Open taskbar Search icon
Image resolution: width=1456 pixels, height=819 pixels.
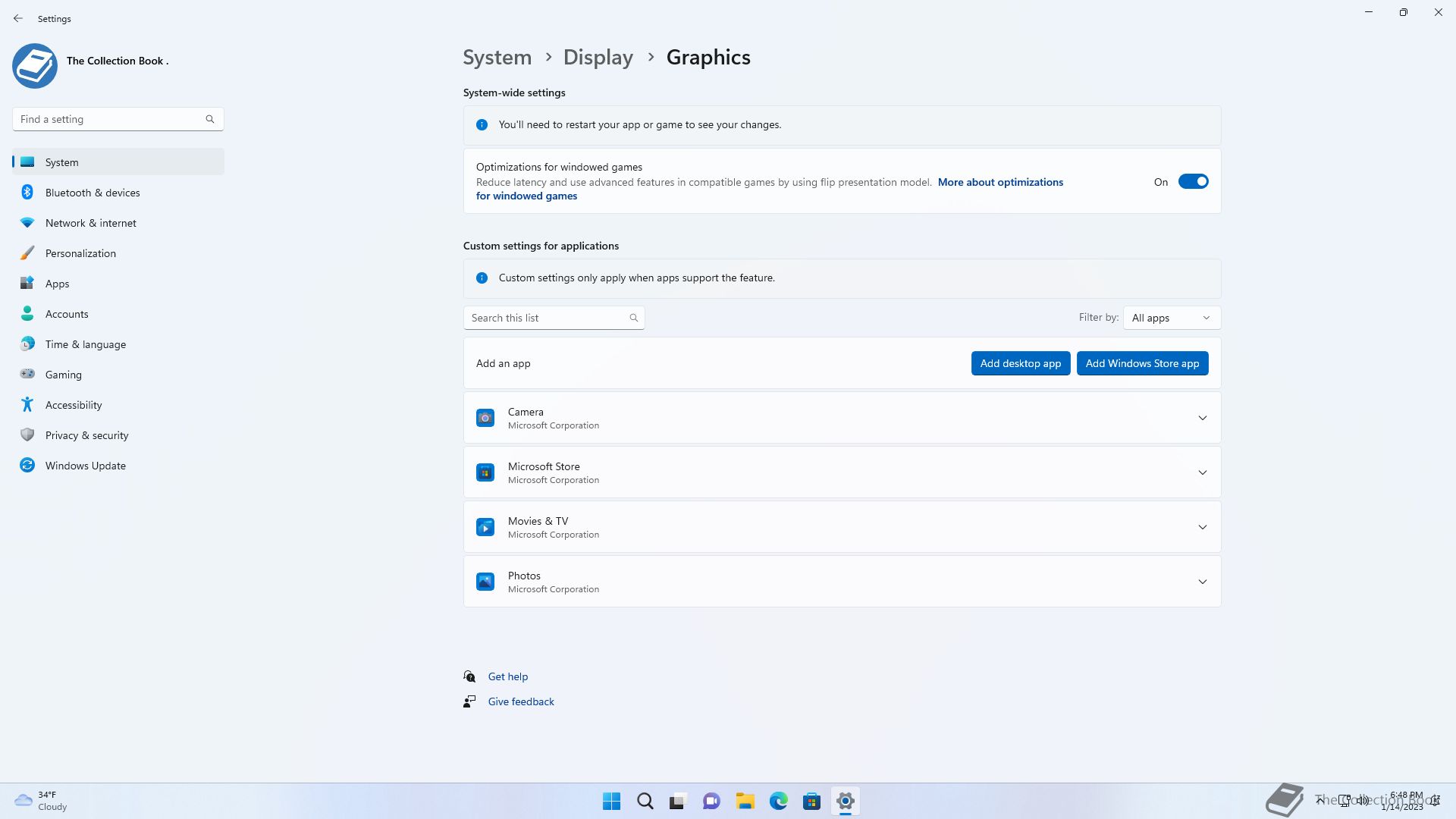(645, 801)
